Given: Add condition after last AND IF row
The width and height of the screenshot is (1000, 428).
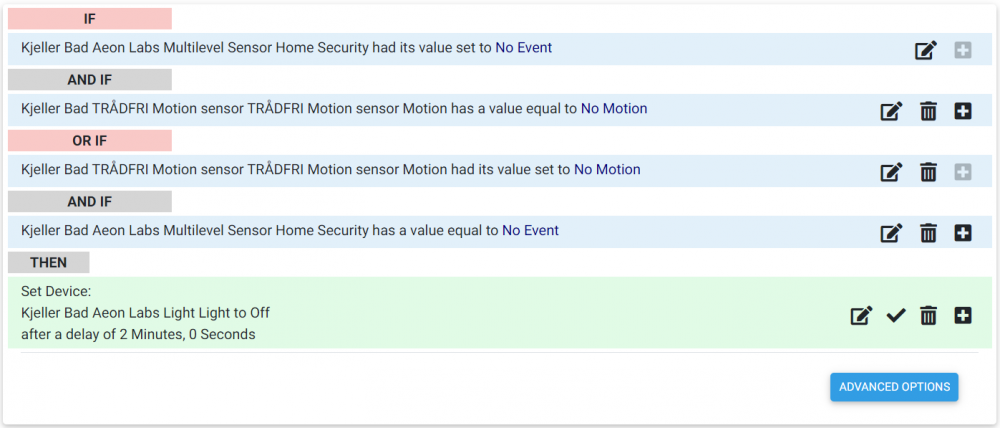Looking at the screenshot, I should pyautogui.click(x=963, y=233).
